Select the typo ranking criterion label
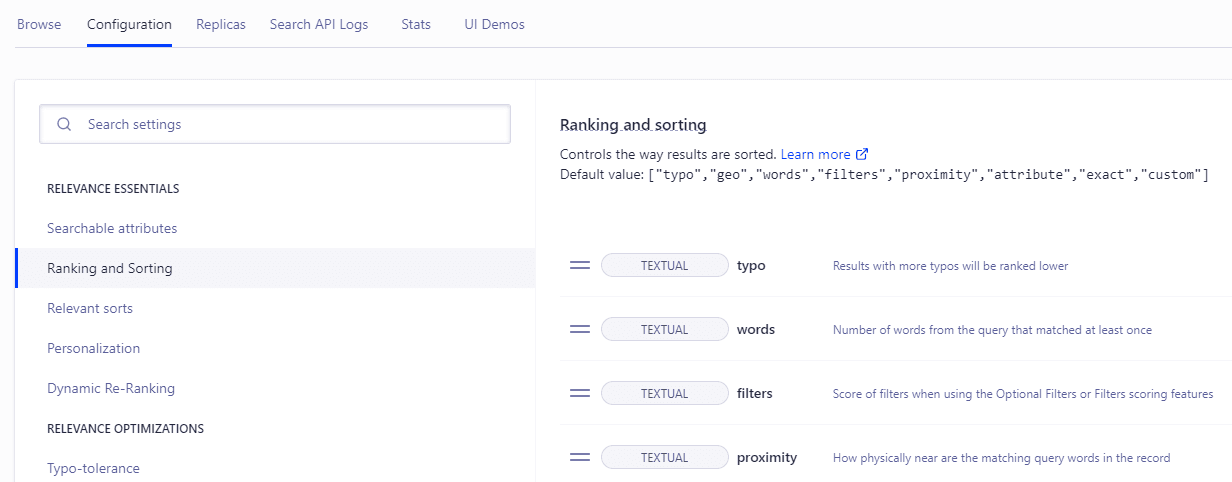Viewport: 1232px width, 482px height. click(751, 265)
